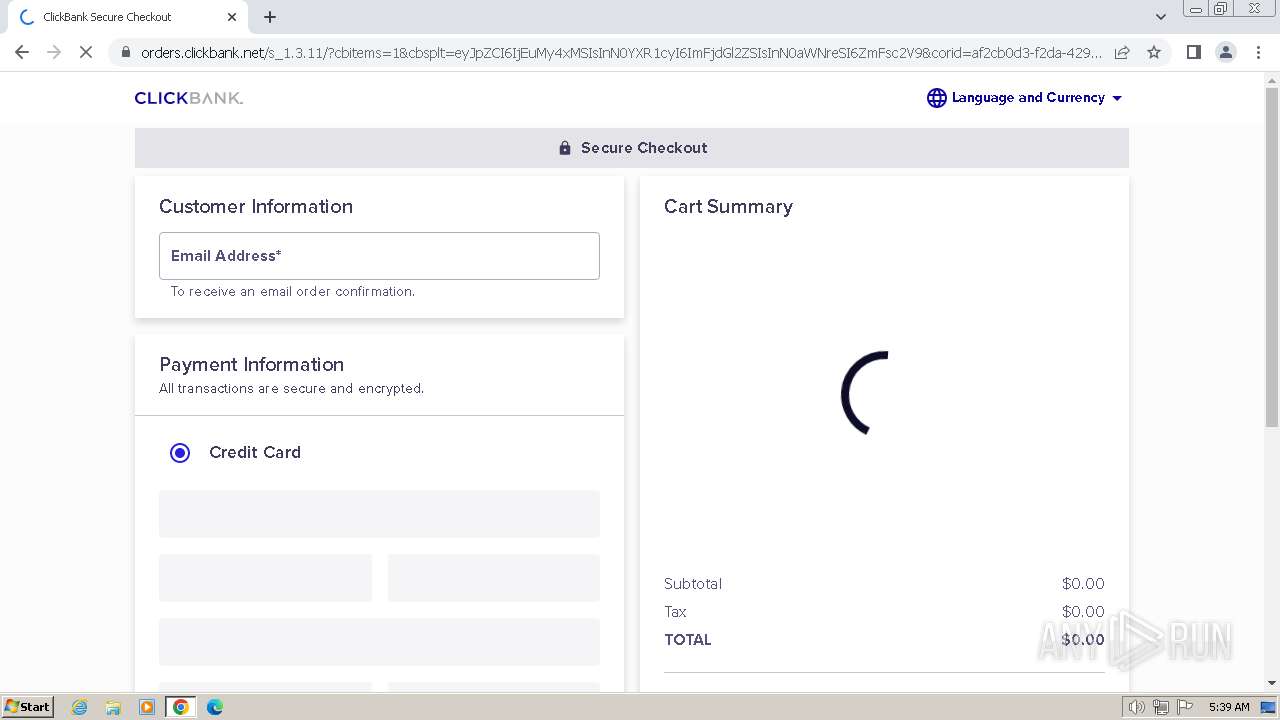Open the network tray icon
1280x720 pixels.
coord(1161,707)
